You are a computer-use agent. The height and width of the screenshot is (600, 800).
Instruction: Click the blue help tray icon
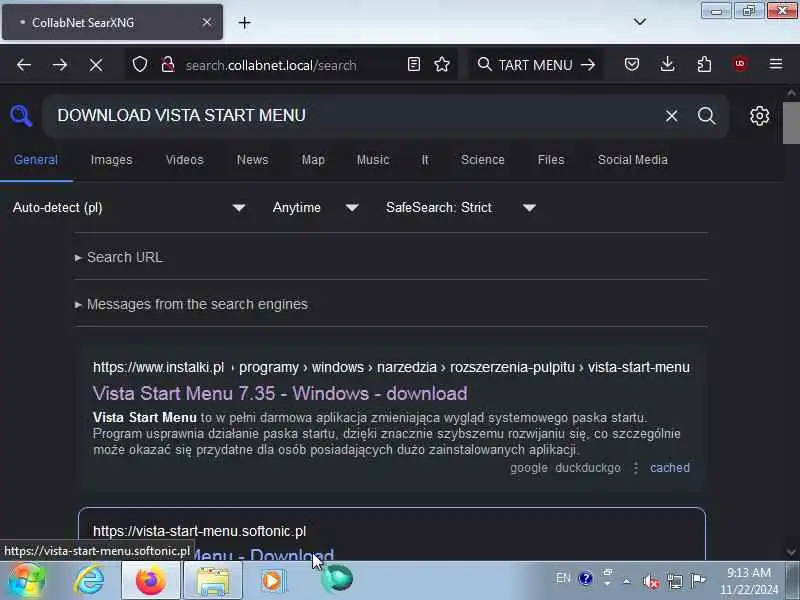585,578
